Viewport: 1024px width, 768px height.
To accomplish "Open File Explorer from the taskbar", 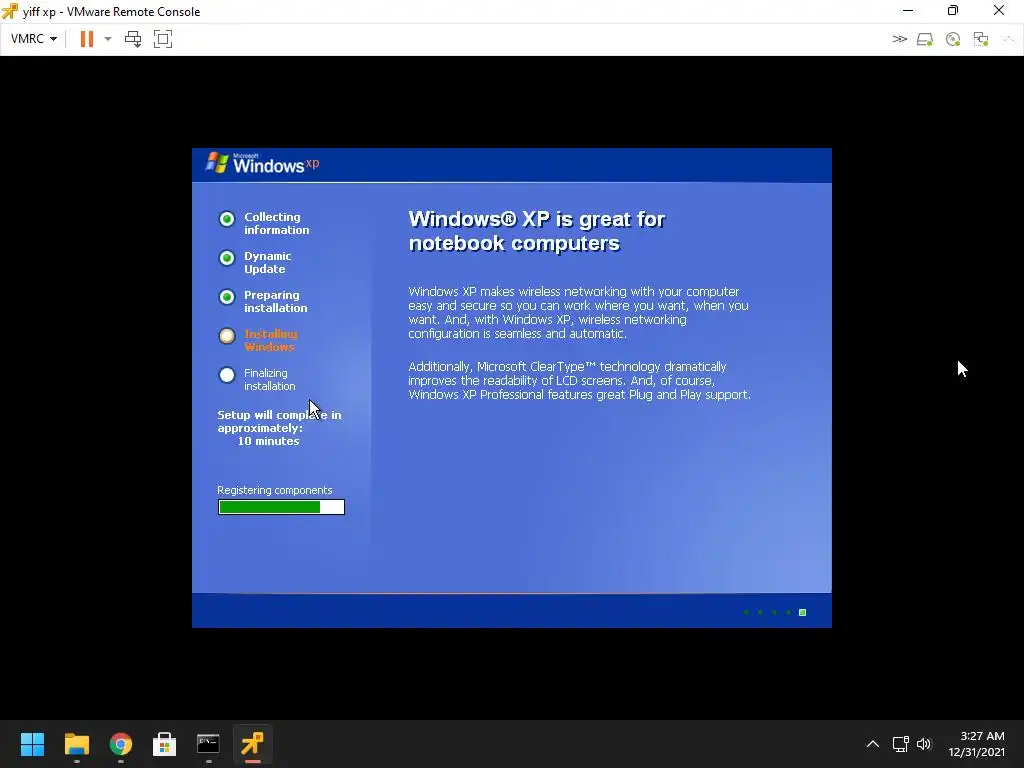I will click(x=76, y=744).
